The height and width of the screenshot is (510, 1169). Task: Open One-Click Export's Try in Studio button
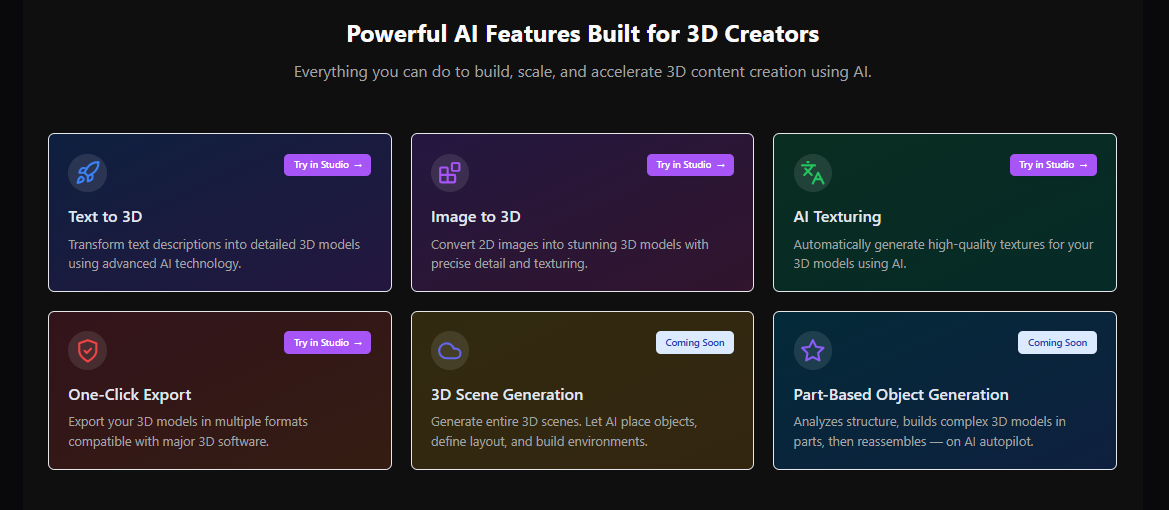pyautogui.click(x=327, y=343)
